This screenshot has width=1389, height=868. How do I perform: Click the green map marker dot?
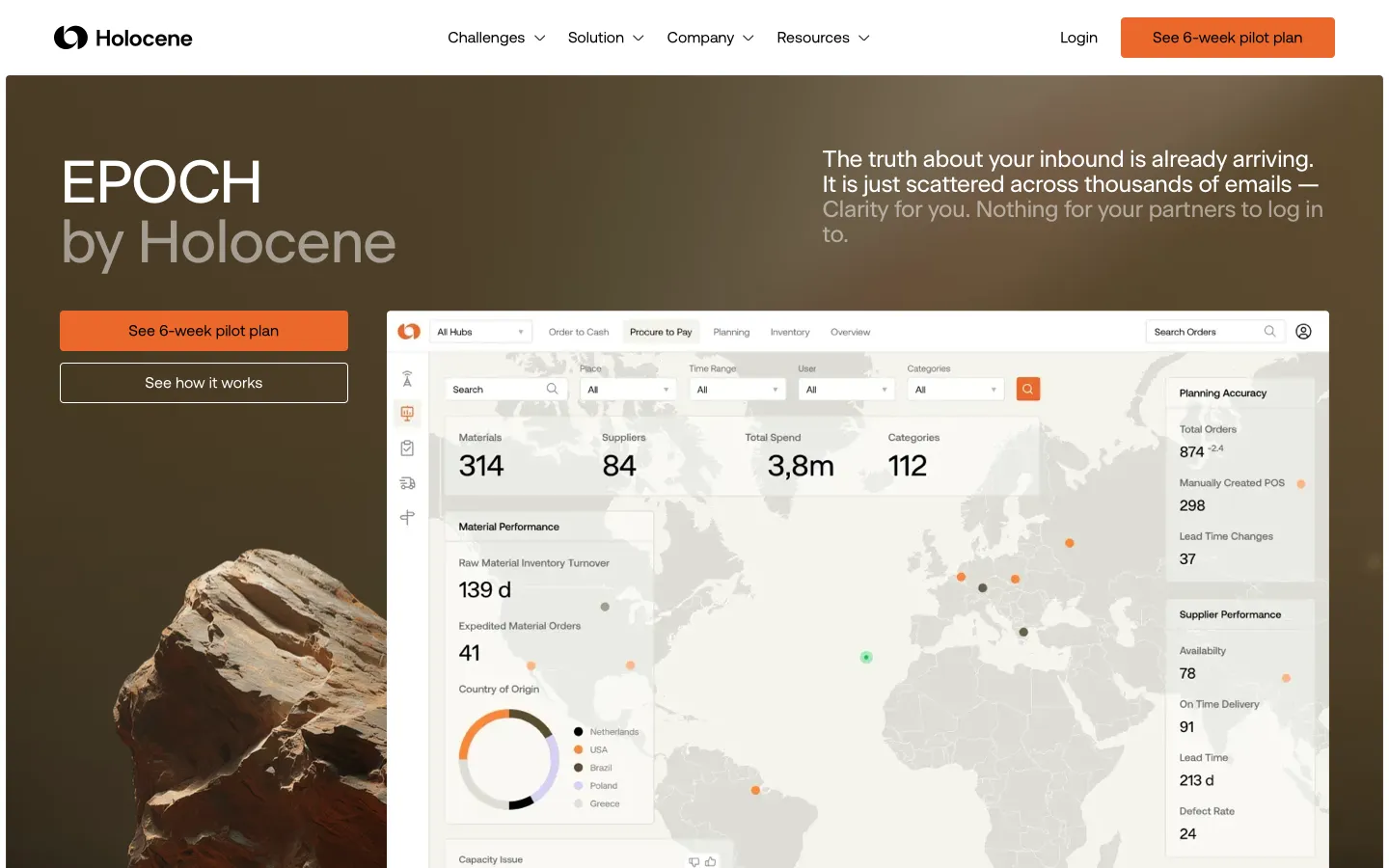pyautogui.click(x=866, y=657)
